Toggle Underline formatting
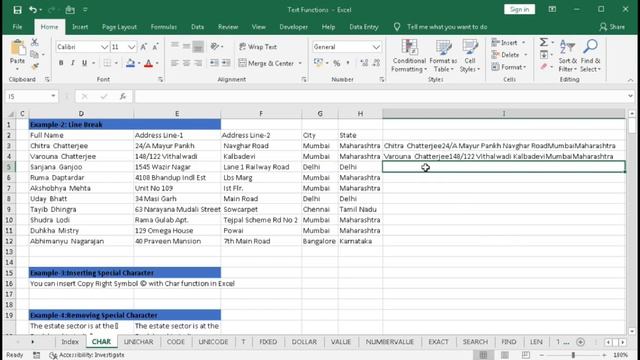 pos(84,63)
